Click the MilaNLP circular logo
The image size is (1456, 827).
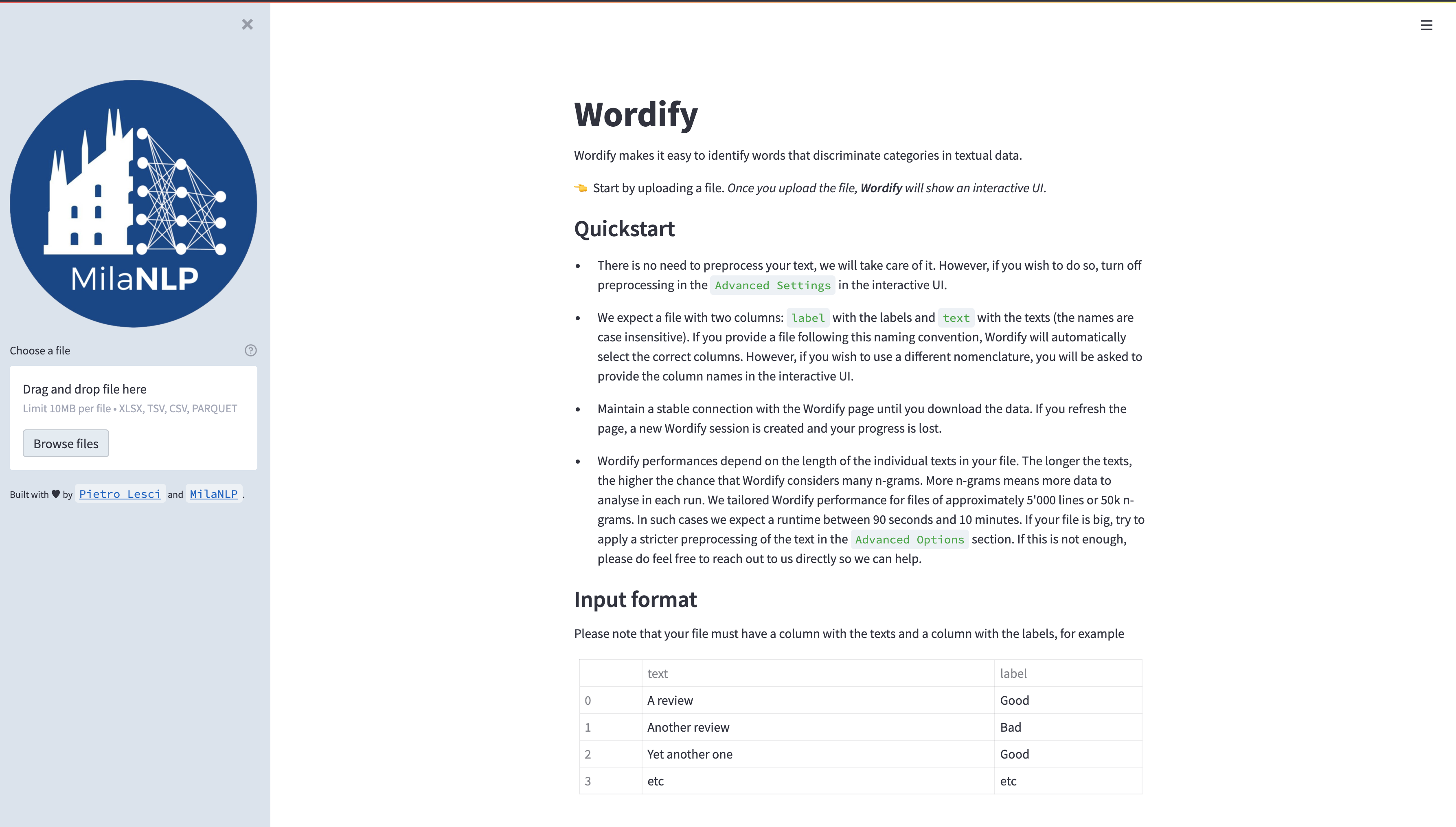(134, 203)
